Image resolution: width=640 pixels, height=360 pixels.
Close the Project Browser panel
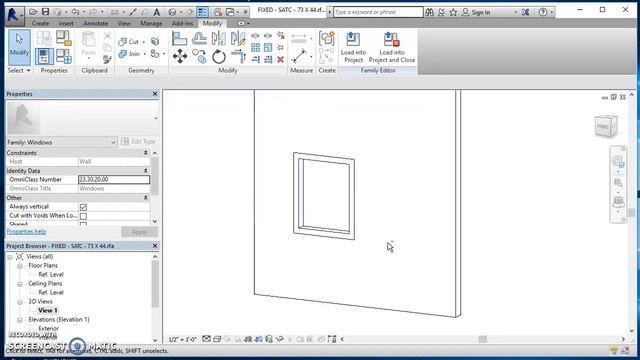point(155,246)
